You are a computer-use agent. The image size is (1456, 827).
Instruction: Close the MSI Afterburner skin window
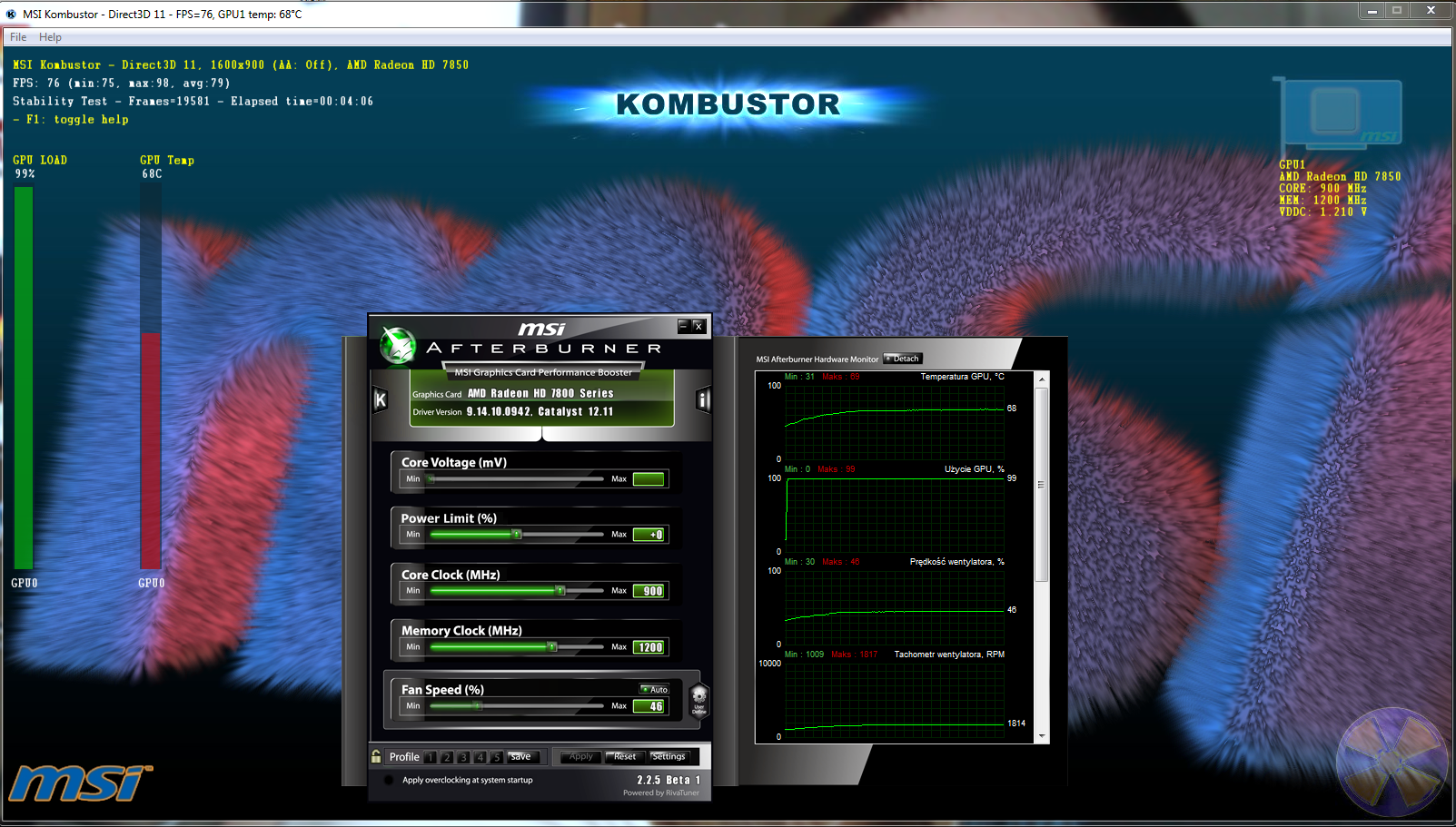pyautogui.click(x=698, y=326)
